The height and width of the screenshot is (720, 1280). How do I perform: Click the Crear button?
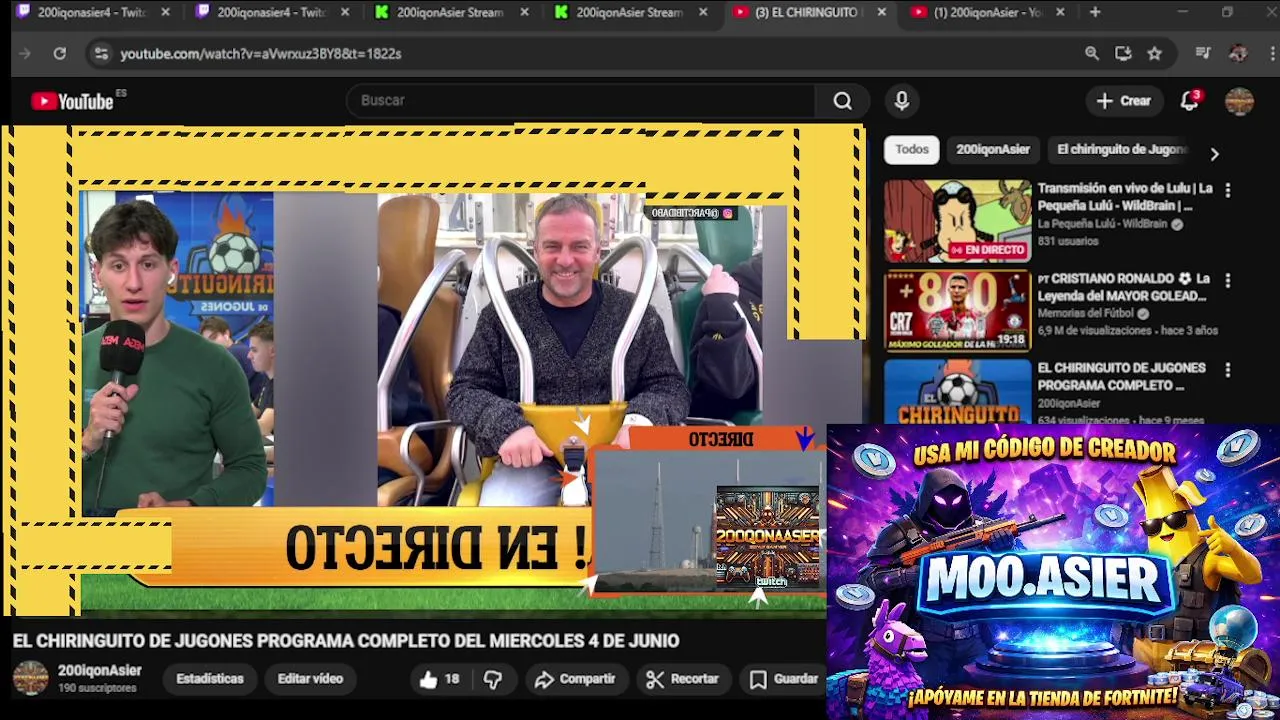click(x=1124, y=101)
